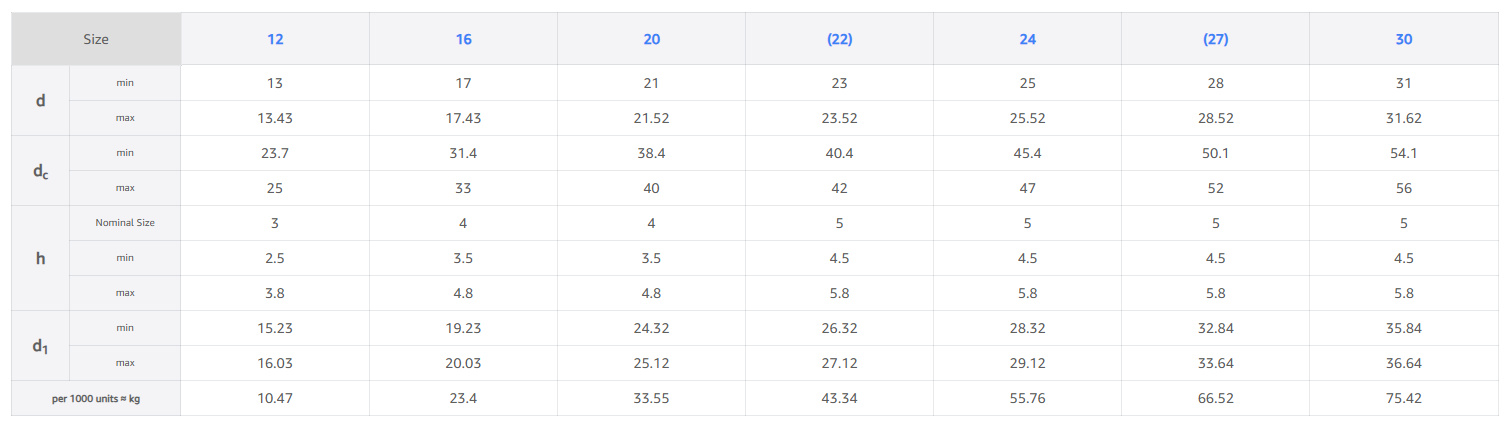Select the 31.62 d max cell
This screenshot has height=426, width=1510.
pos(1404,118)
